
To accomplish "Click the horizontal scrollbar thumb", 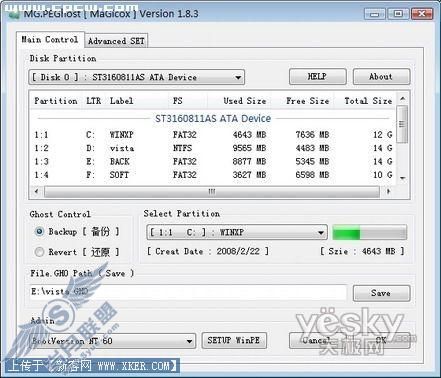I will tap(212, 192).
